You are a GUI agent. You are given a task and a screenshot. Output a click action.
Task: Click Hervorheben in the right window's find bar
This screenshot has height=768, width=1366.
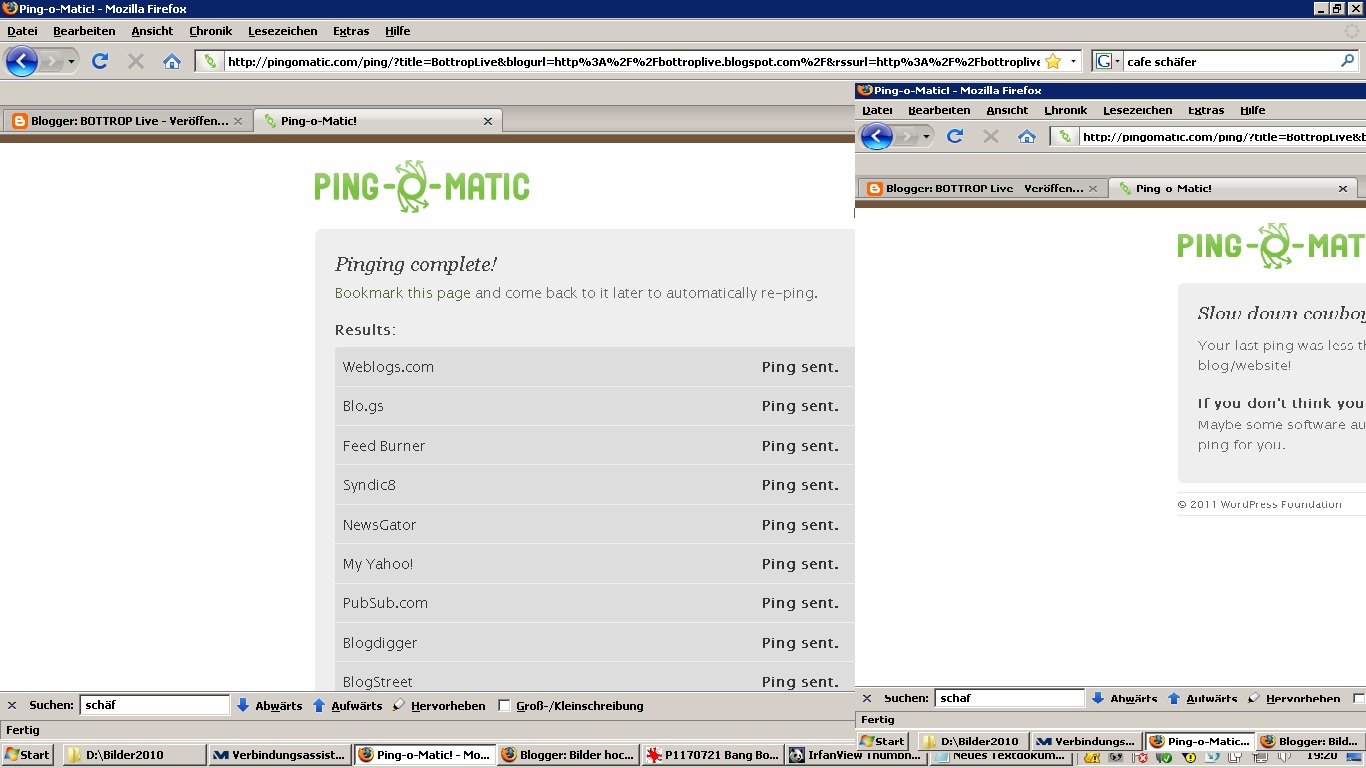[x=1294, y=698]
